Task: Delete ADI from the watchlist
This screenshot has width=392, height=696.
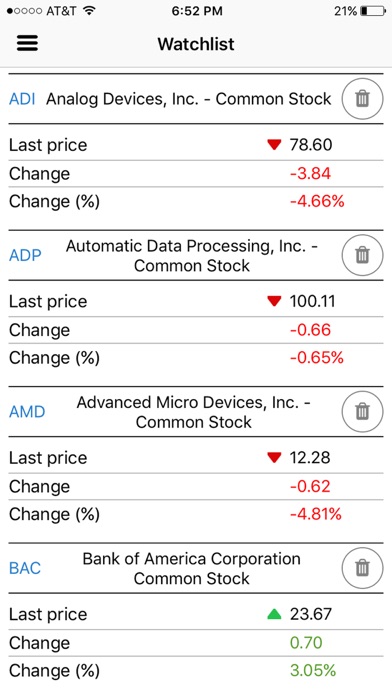Action: 362,99
